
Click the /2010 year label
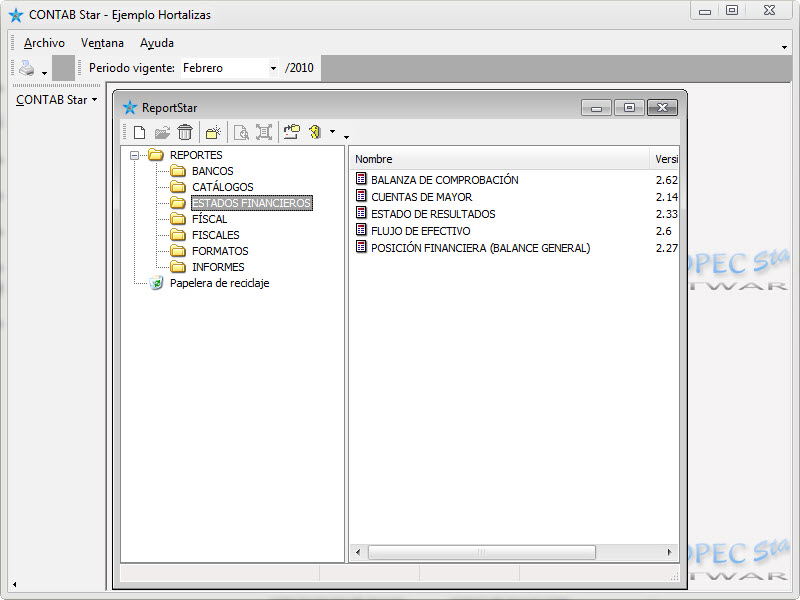click(299, 68)
